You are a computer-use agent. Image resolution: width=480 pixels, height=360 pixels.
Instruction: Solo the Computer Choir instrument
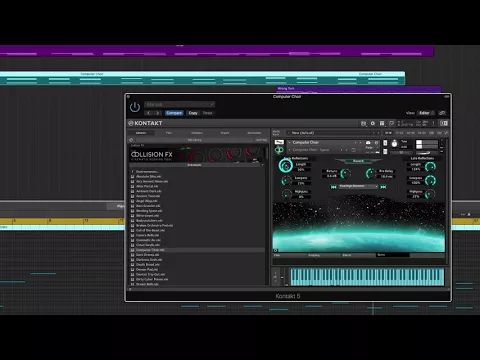385,143
